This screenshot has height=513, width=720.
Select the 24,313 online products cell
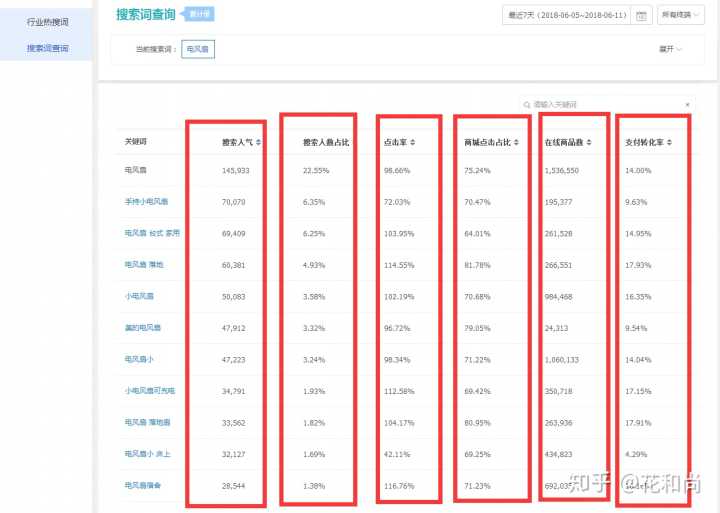tap(556, 328)
